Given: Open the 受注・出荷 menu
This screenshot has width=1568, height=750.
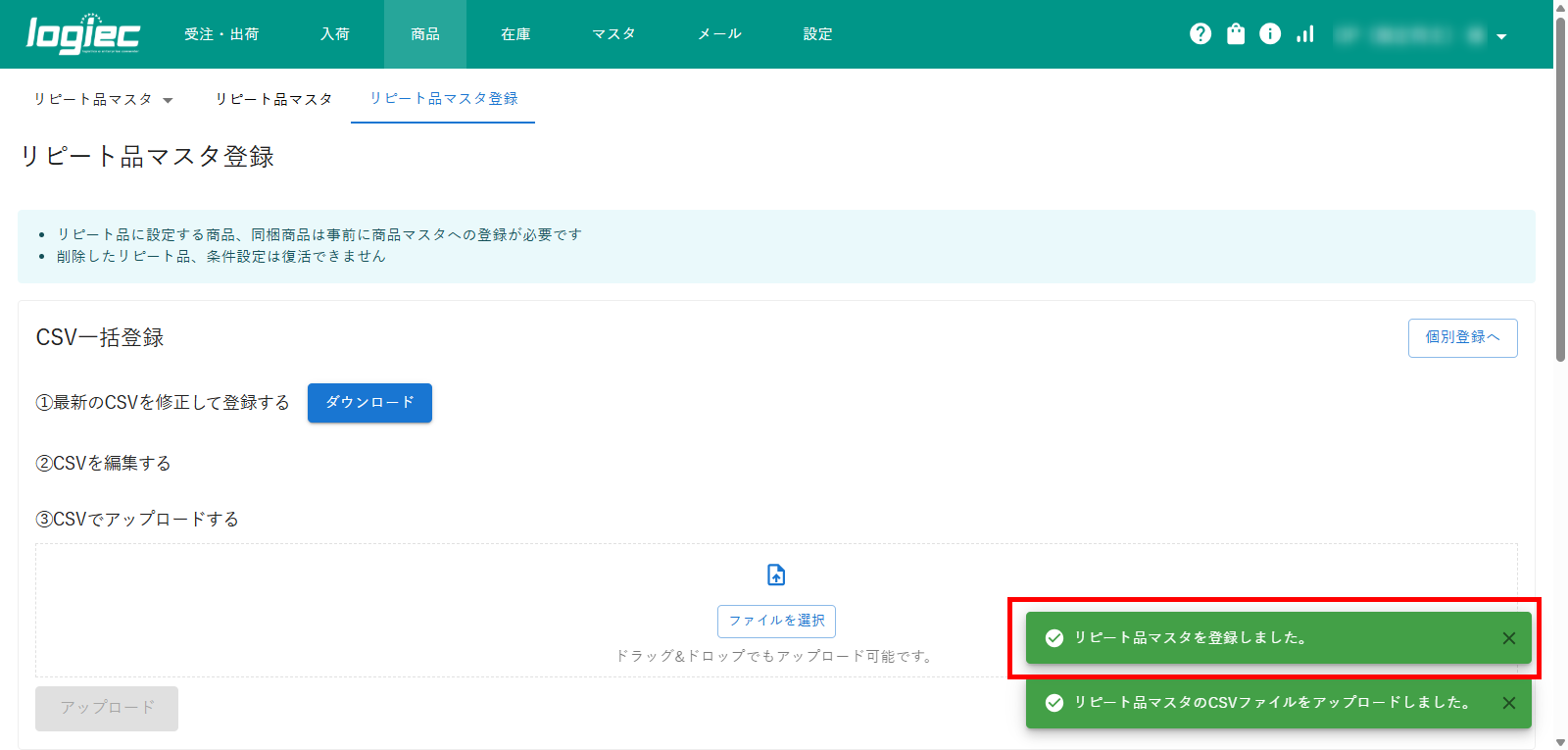Looking at the screenshot, I should [221, 34].
